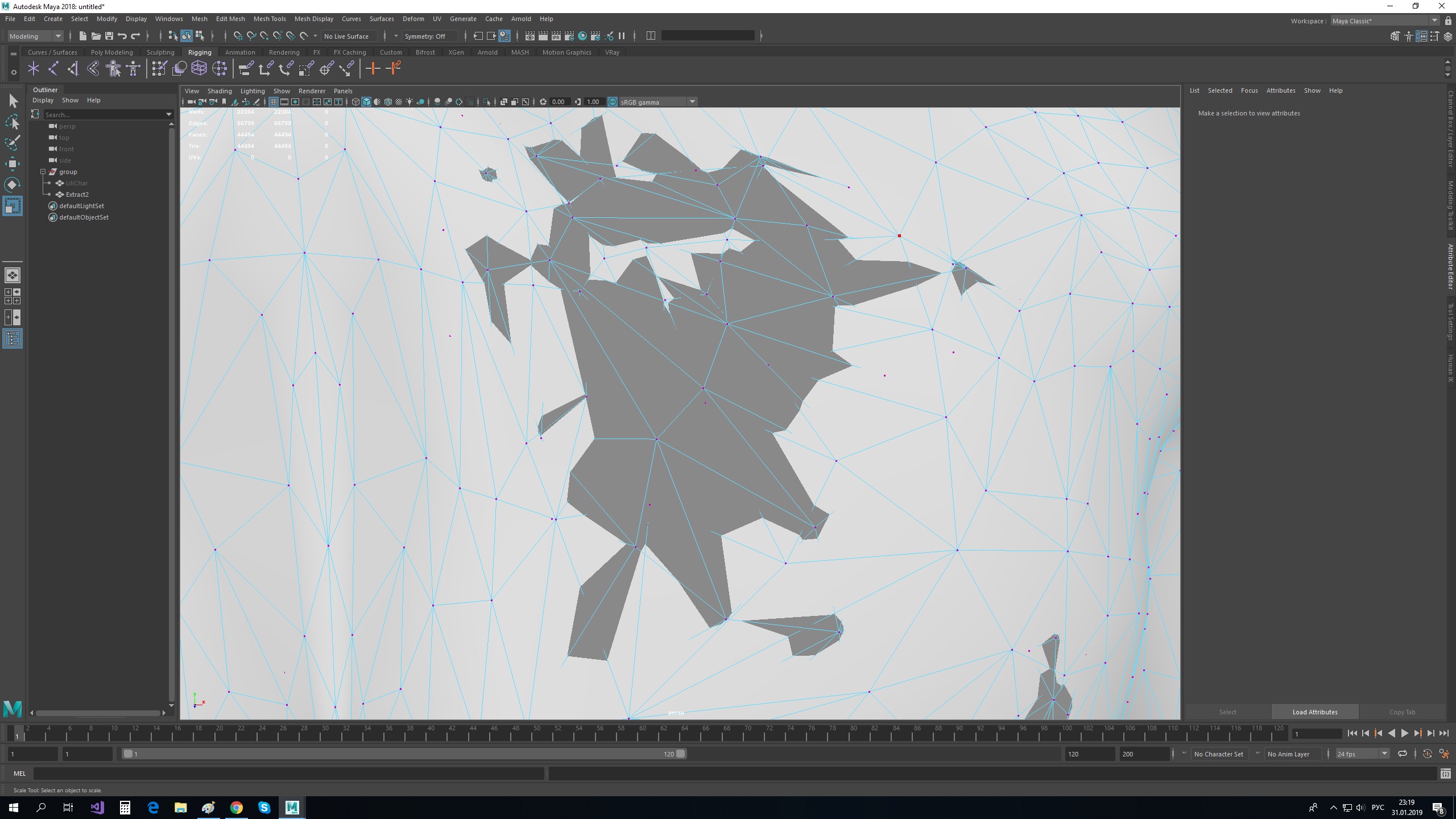1456x819 pixels.
Task: Select the Create Locator tool on the Rigging shelf
Action: 33,68
